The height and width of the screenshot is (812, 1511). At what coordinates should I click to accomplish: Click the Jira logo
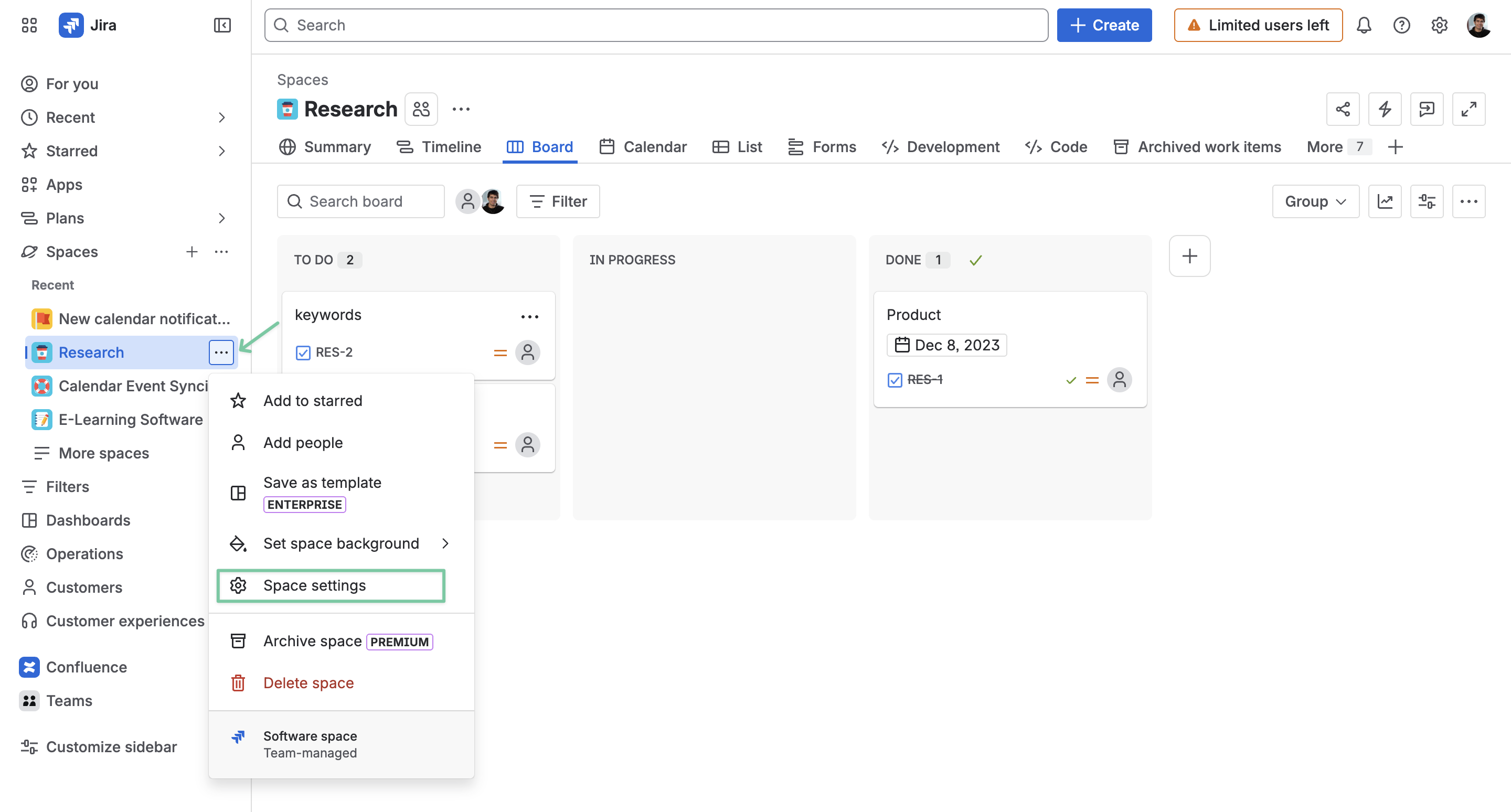[88, 25]
